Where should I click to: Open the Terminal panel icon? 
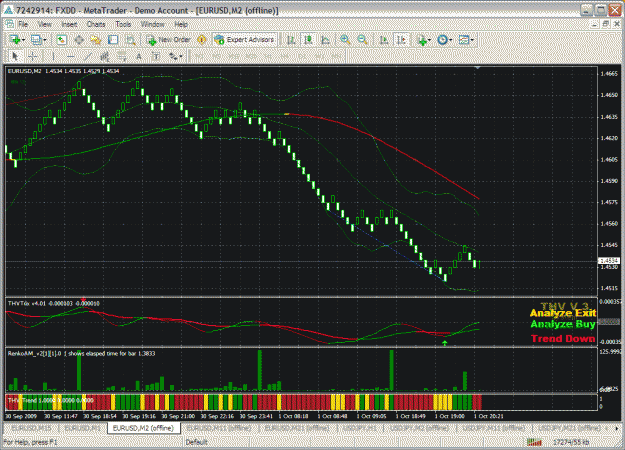point(113,40)
